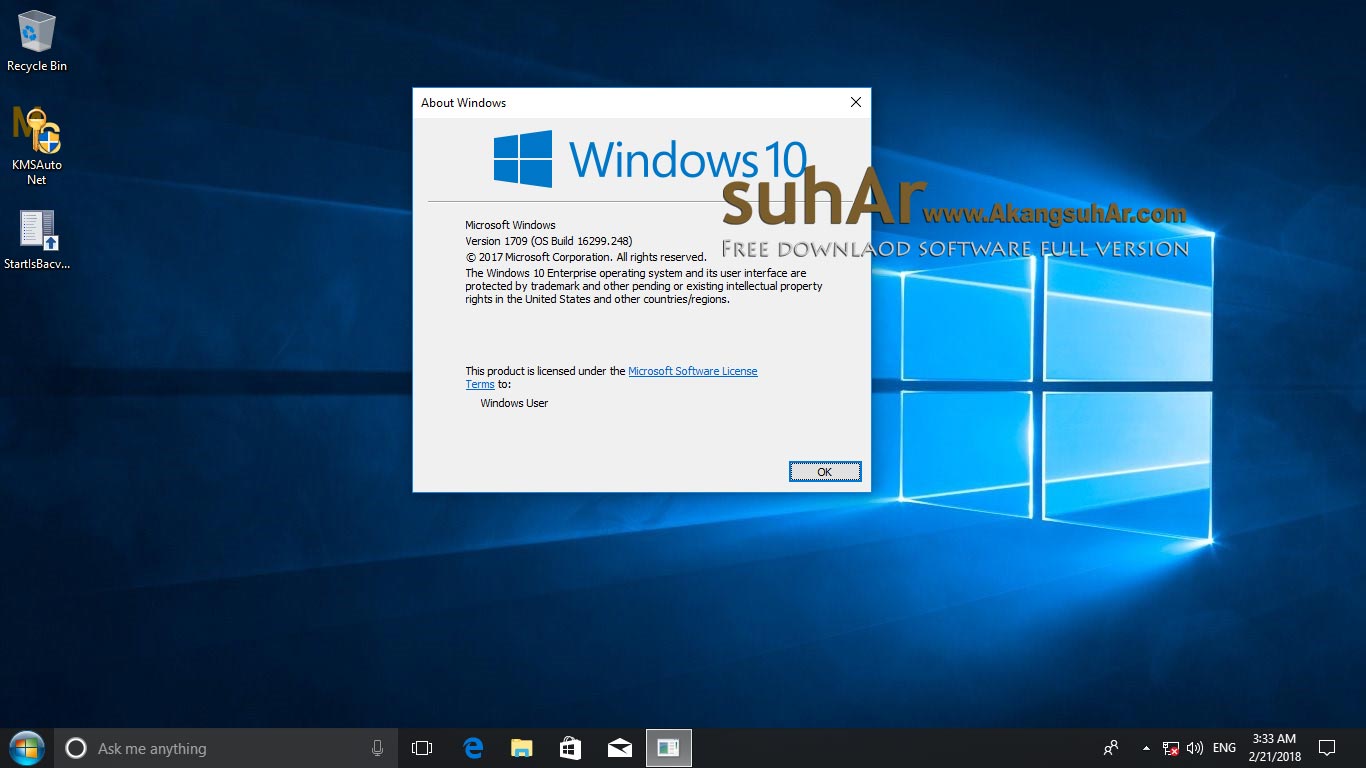Open Task View
Viewport: 1366px width, 768px height.
point(422,748)
